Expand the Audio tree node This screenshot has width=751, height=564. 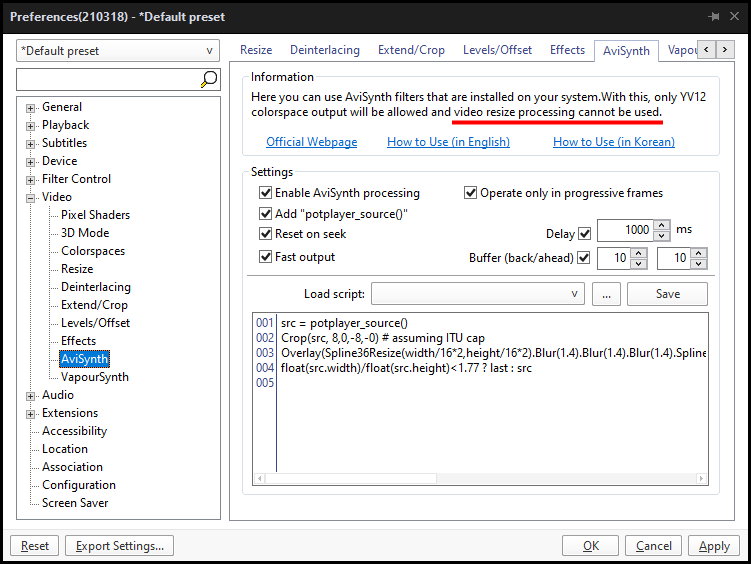coord(30,396)
